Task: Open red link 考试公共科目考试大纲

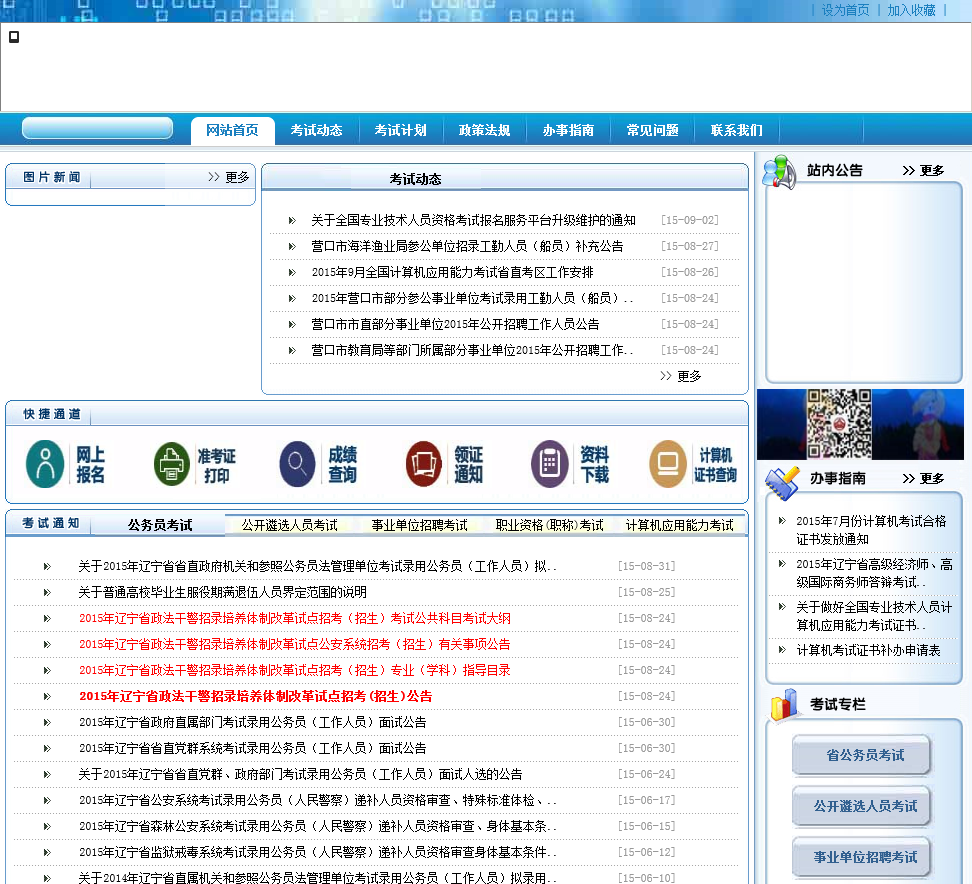Action: (295, 618)
